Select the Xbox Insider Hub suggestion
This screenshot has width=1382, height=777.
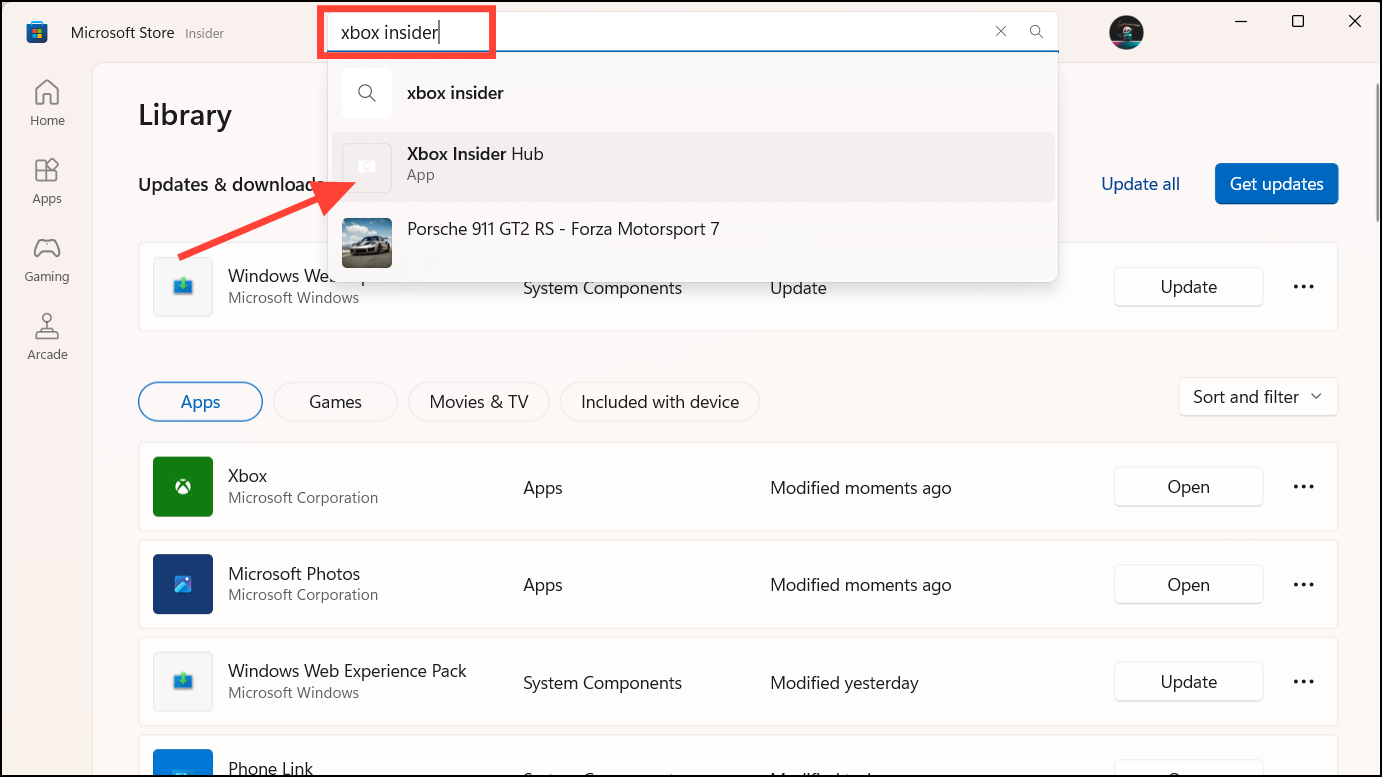click(x=693, y=166)
